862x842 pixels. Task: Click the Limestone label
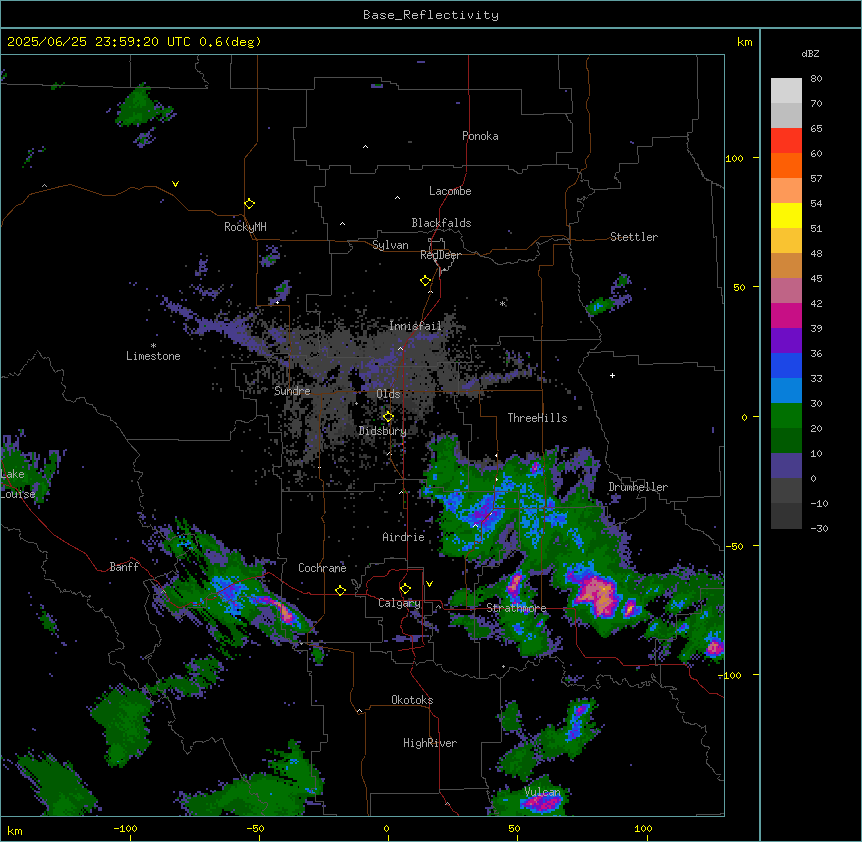coord(153,356)
